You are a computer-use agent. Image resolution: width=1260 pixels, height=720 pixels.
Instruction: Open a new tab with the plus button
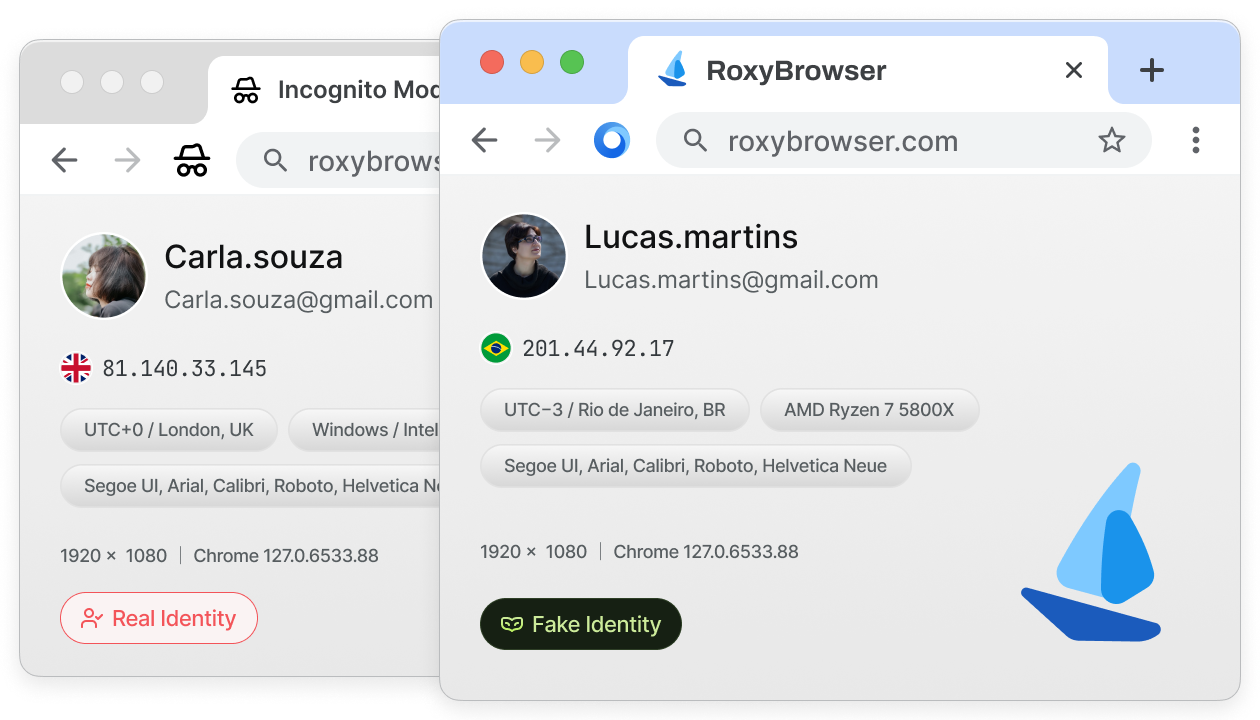click(1152, 70)
